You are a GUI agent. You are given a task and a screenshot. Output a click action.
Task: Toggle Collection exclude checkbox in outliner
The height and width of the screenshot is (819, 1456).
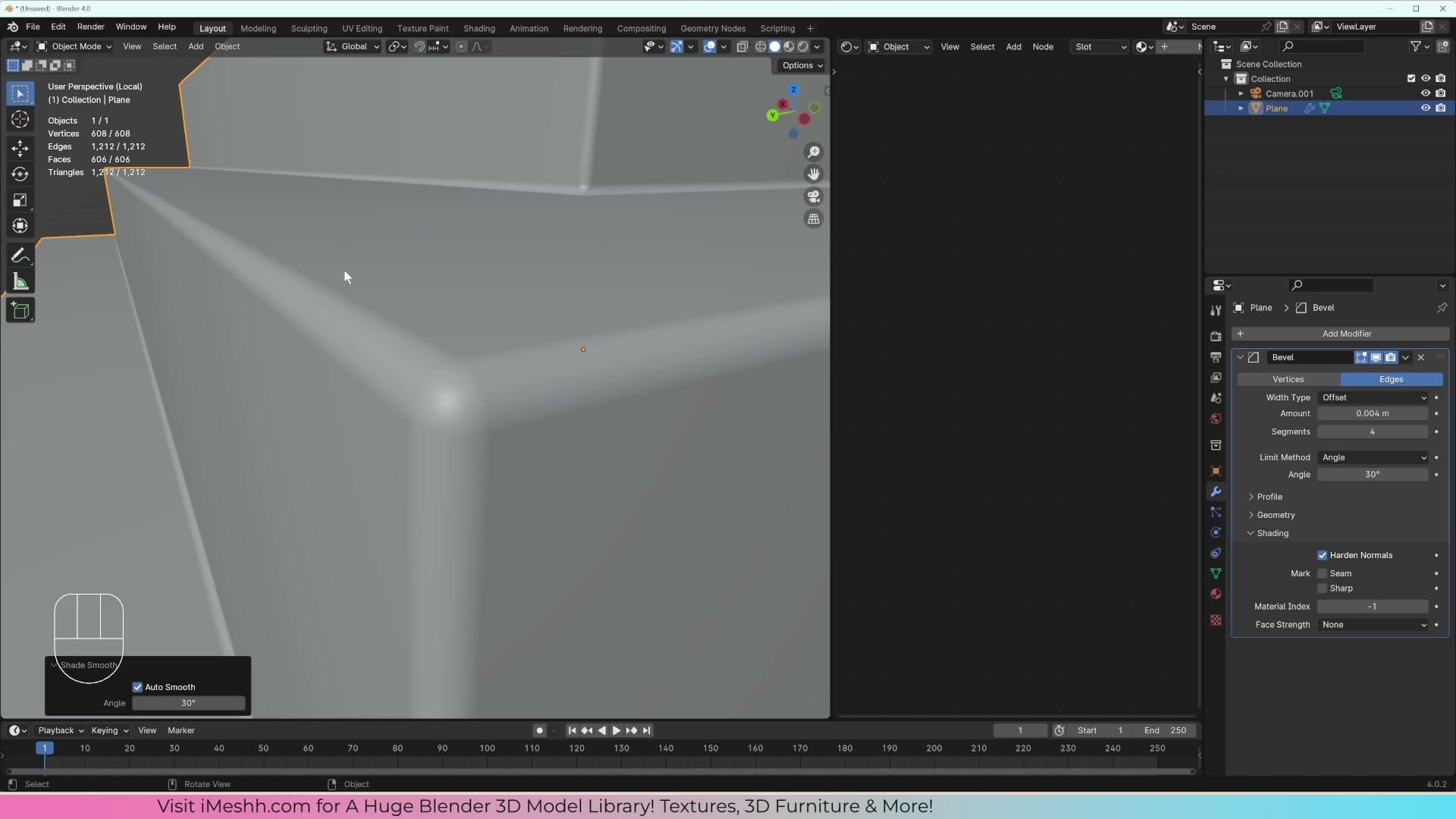[x=1410, y=79]
